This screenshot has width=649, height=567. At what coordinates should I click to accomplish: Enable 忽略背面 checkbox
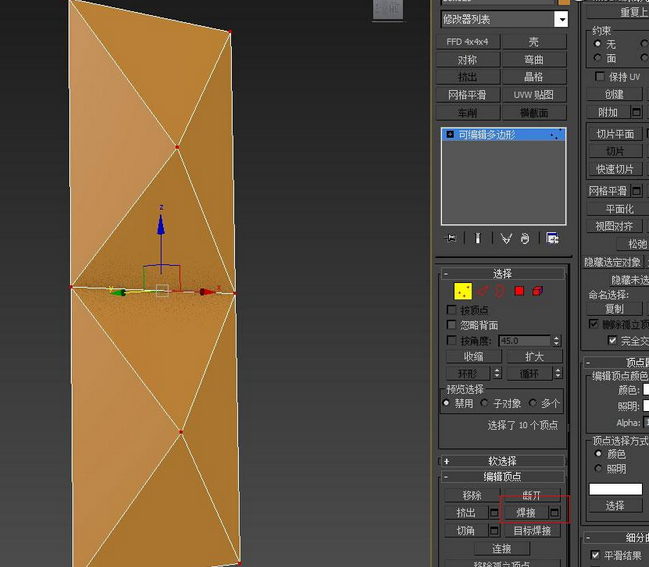pos(452,324)
